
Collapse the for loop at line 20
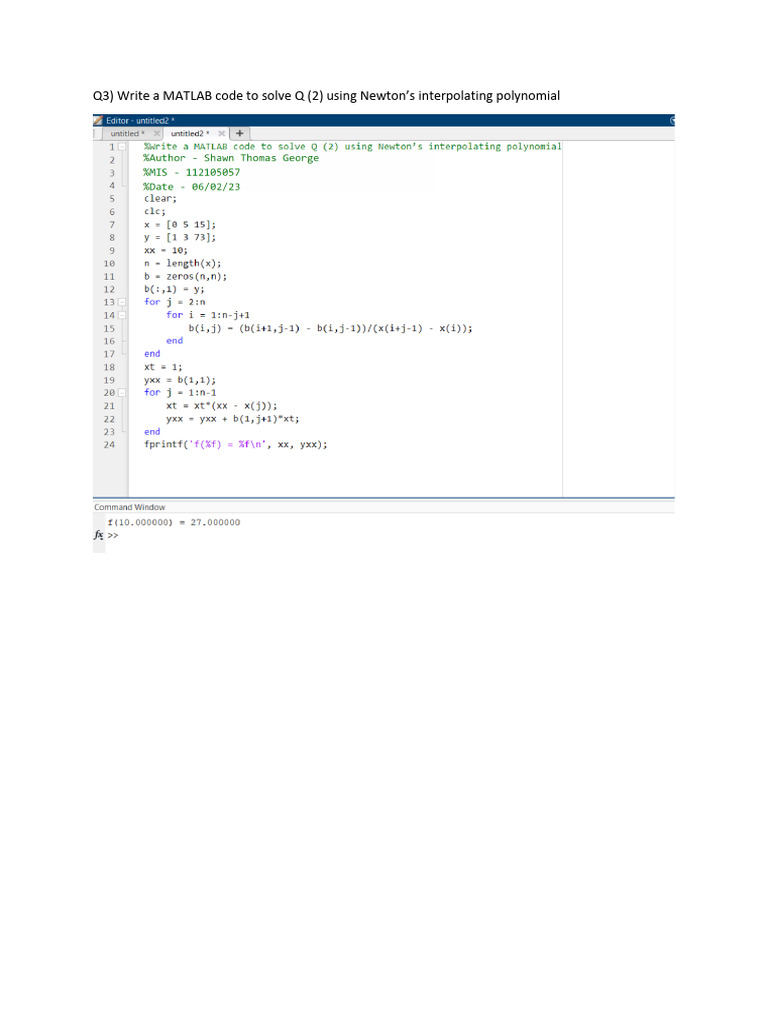(x=123, y=393)
